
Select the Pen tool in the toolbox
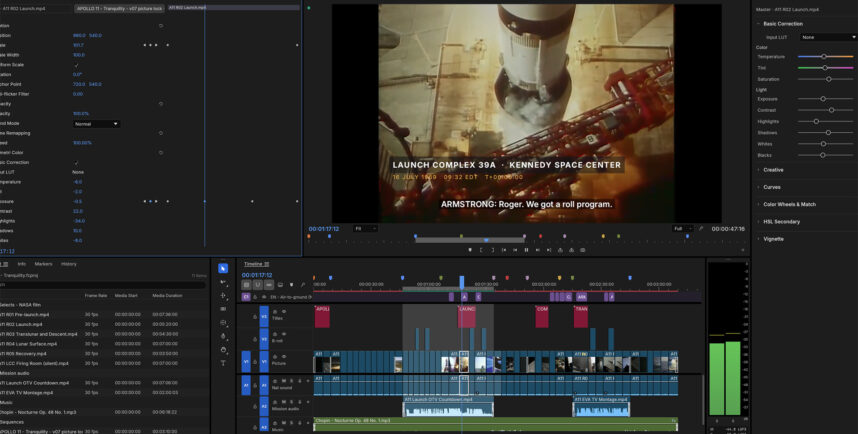[x=223, y=336]
